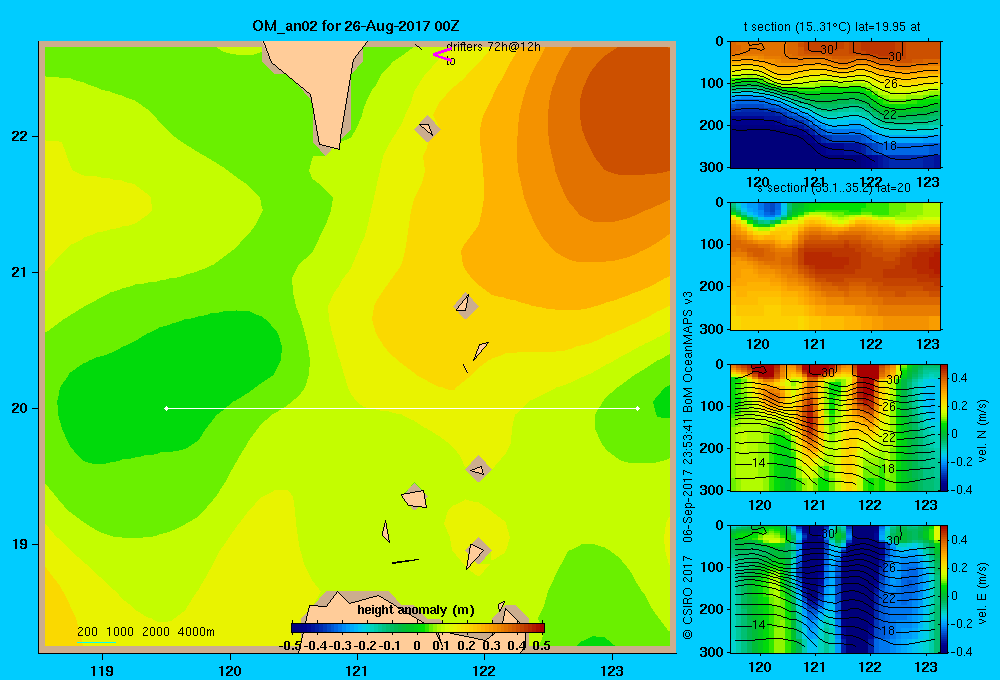Click latitude label 20 on main map
Screen dimensions: 1000x680
coord(20,408)
